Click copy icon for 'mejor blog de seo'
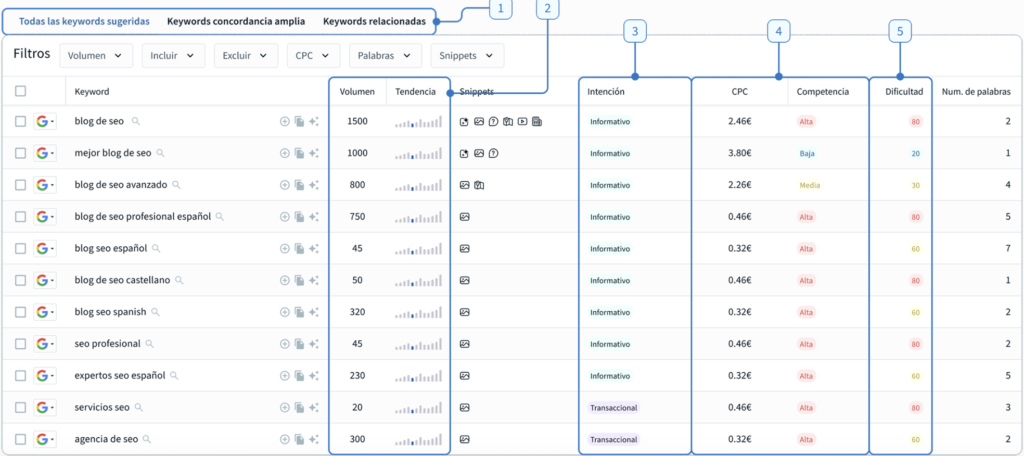 [x=299, y=154]
